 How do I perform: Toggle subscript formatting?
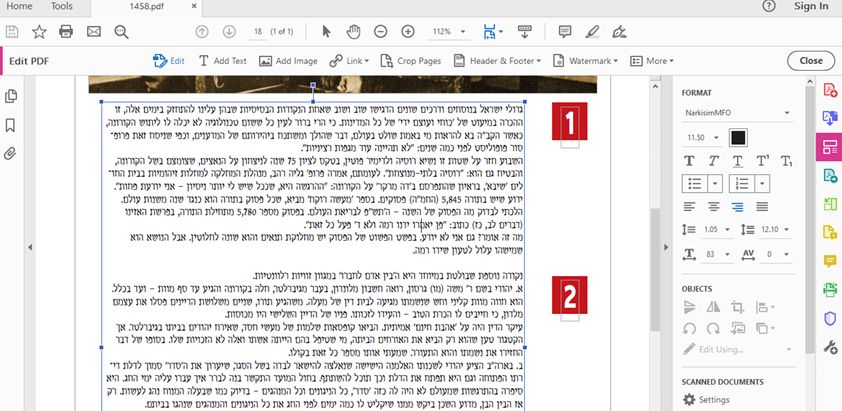click(x=786, y=161)
